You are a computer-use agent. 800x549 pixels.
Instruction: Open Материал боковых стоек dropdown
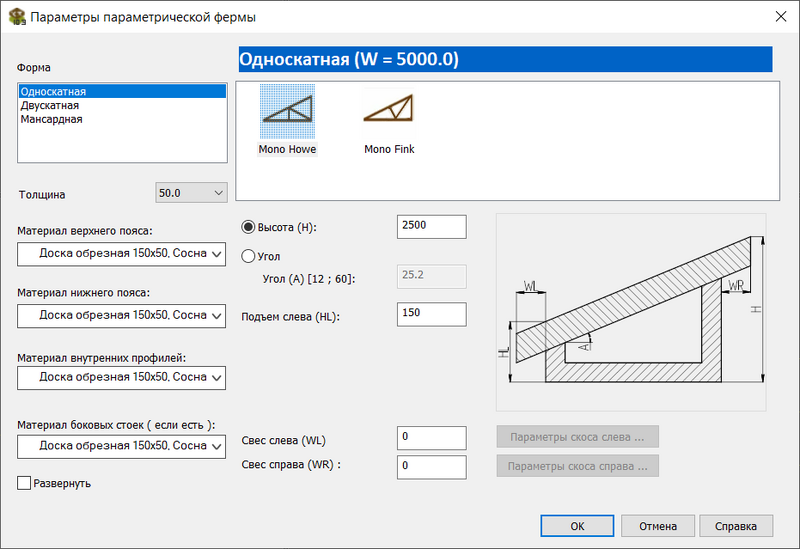click(121, 446)
